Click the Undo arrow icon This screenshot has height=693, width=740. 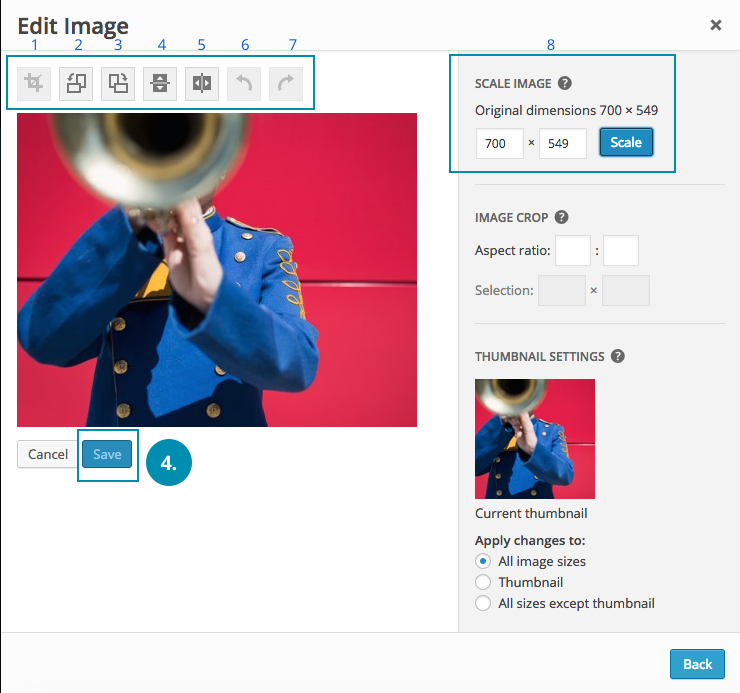click(244, 84)
